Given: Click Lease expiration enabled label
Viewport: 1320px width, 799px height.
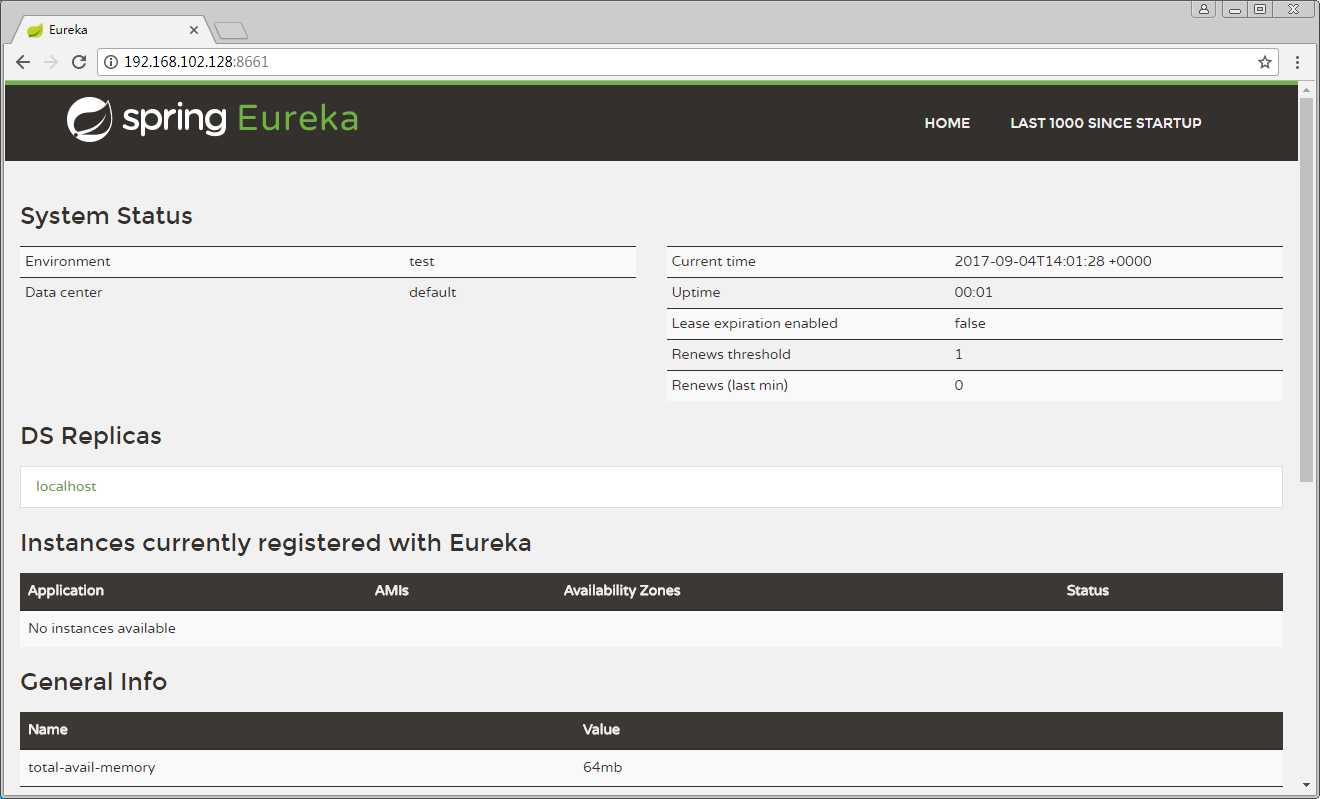Looking at the screenshot, I should pos(755,323).
